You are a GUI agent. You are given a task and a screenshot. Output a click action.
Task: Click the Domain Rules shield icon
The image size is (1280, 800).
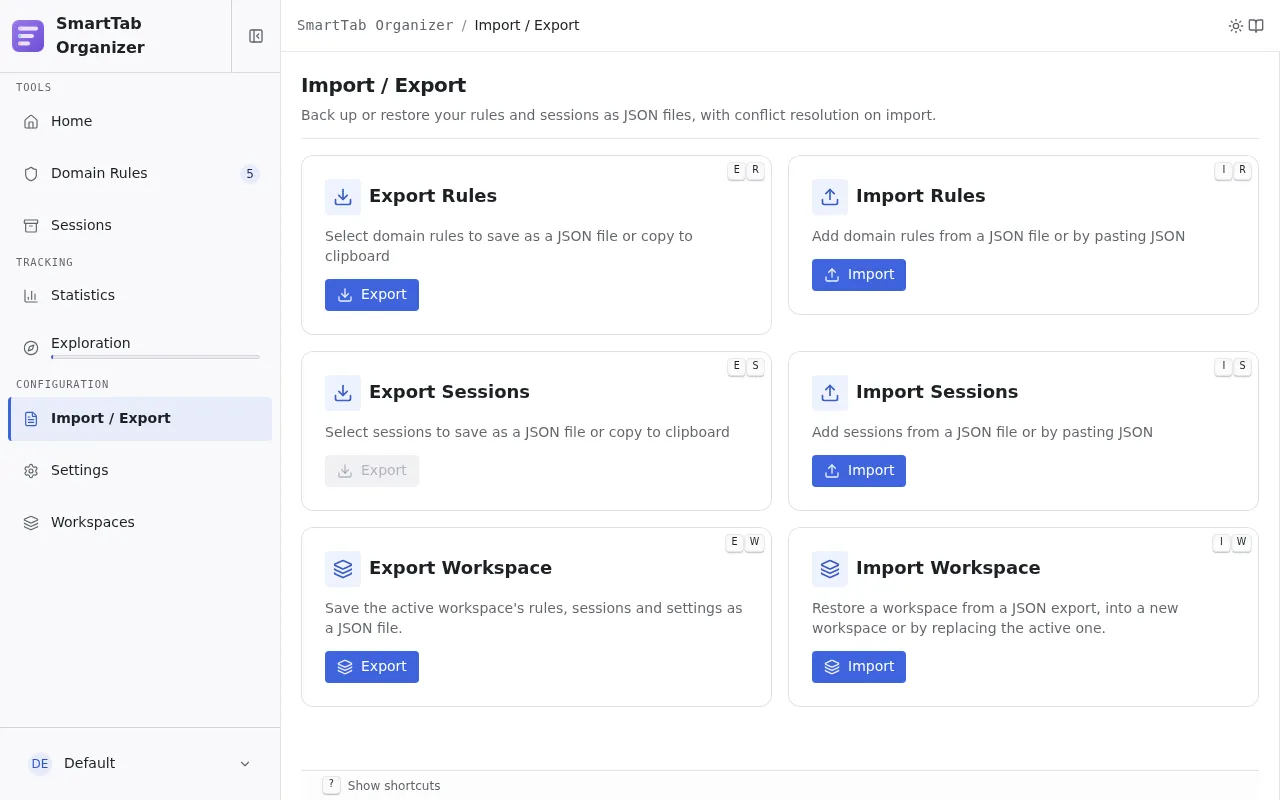pyautogui.click(x=31, y=174)
